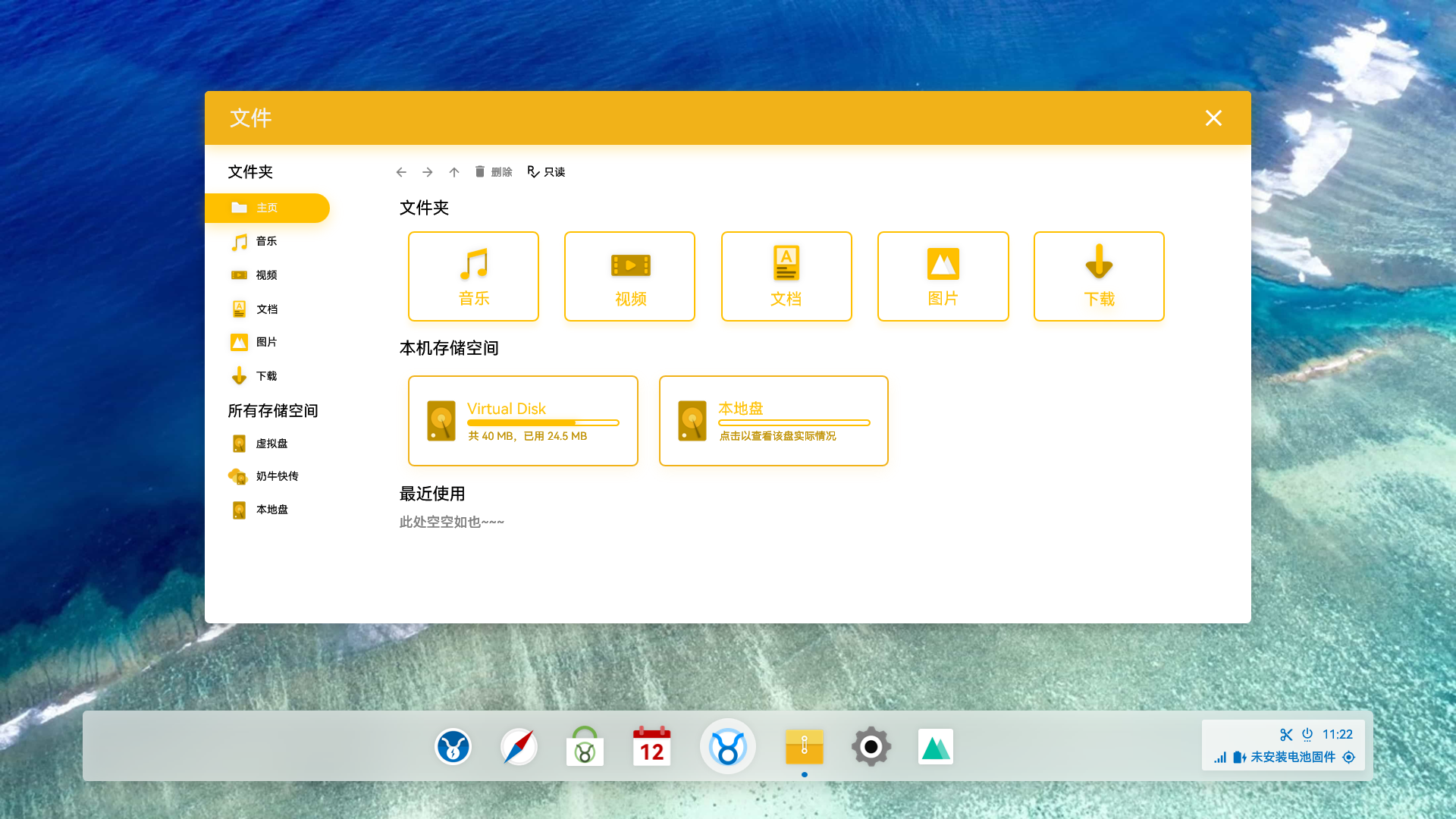Image resolution: width=1456 pixels, height=819 pixels.
Task: Open the Downloads folder tile
Action: 1099,276
